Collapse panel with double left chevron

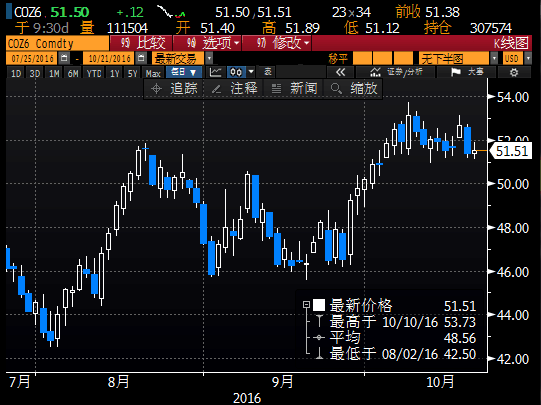[x=340, y=72]
